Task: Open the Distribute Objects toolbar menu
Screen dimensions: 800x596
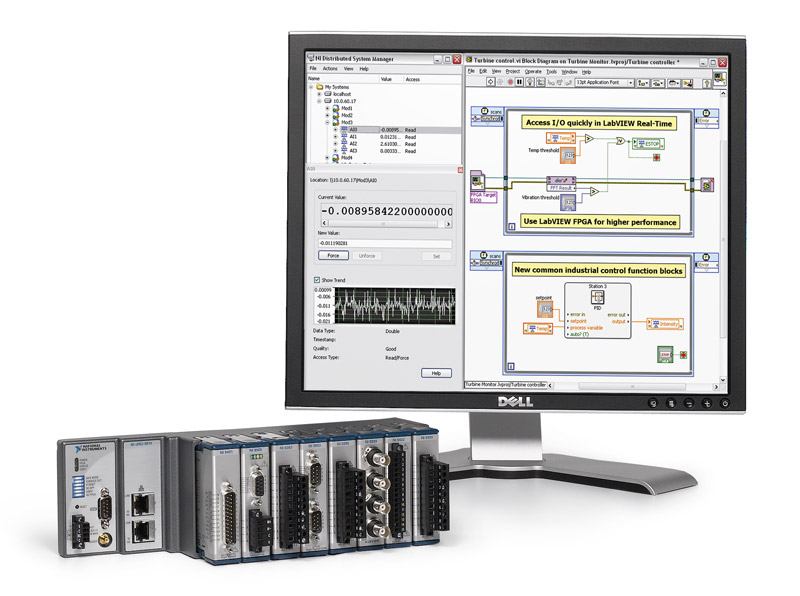Action: click(x=658, y=83)
